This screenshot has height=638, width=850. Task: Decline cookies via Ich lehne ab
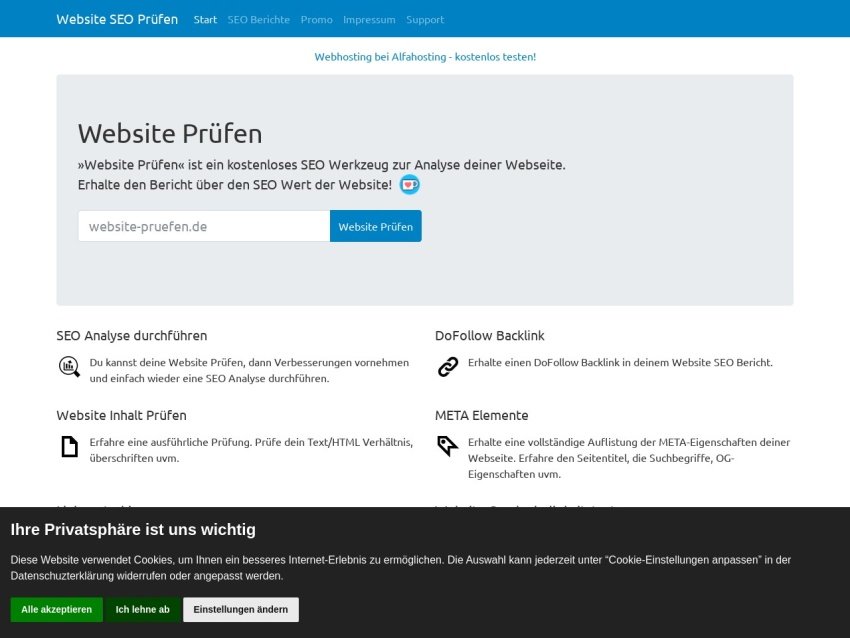(x=142, y=609)
